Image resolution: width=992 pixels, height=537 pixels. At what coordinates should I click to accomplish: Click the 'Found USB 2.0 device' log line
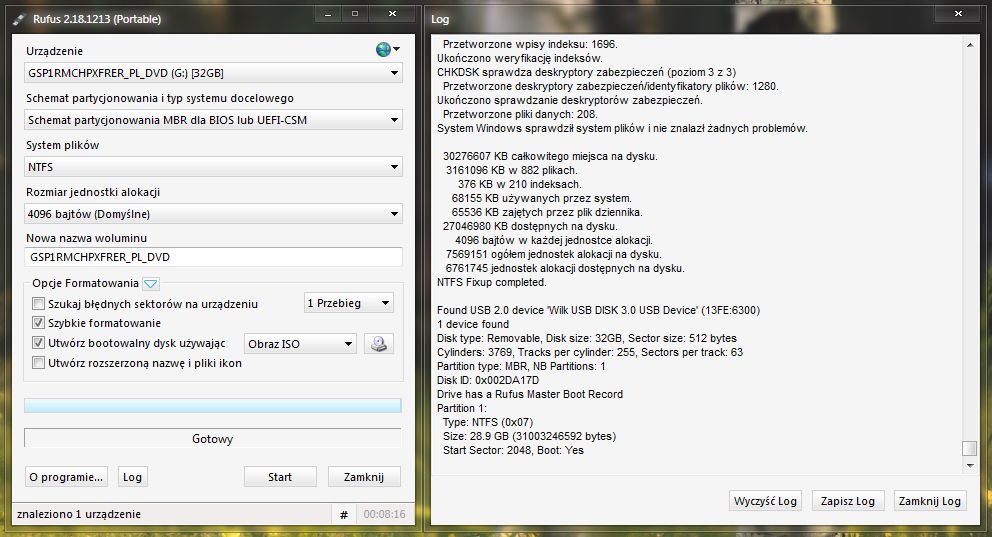click(598, 310)
